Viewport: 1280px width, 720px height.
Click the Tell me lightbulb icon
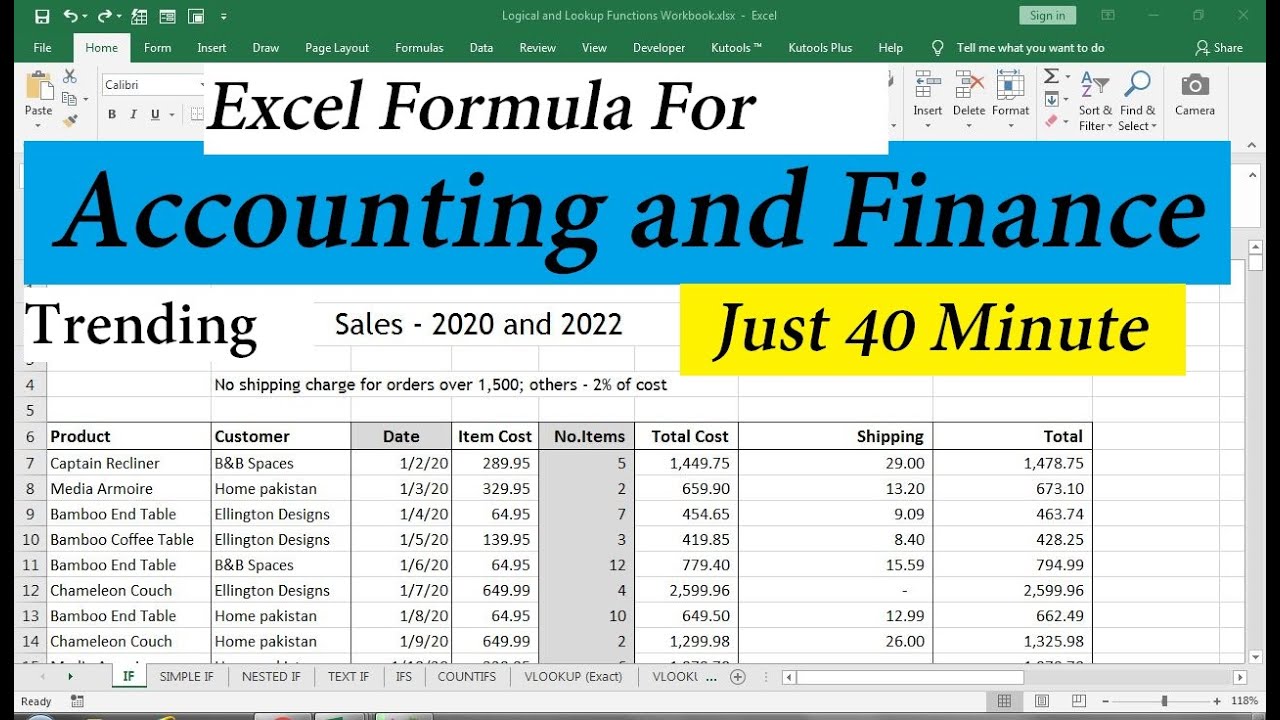point(937,47)
